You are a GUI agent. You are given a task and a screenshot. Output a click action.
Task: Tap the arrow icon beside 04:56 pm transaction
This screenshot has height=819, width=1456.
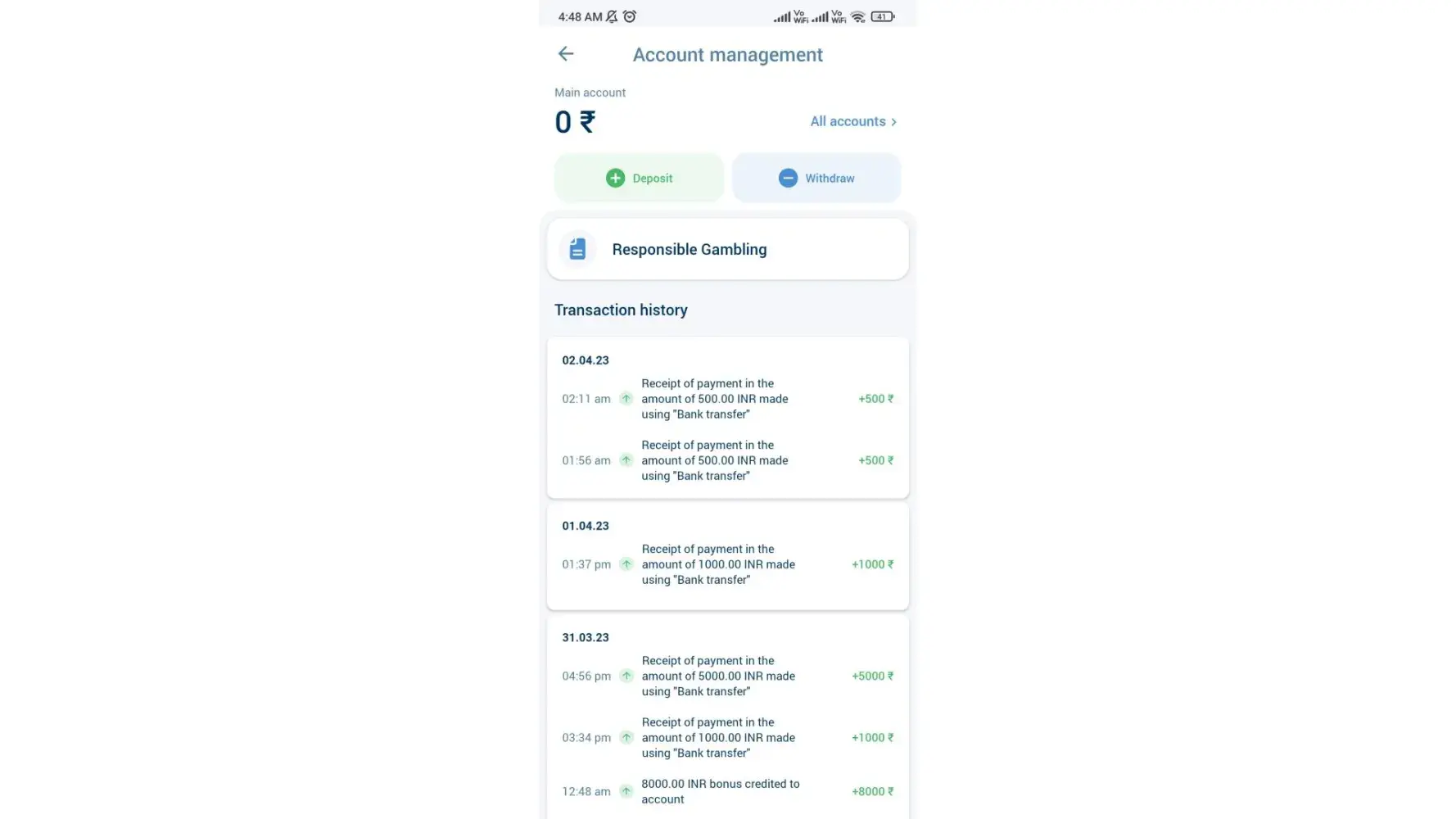click(626, 676)
